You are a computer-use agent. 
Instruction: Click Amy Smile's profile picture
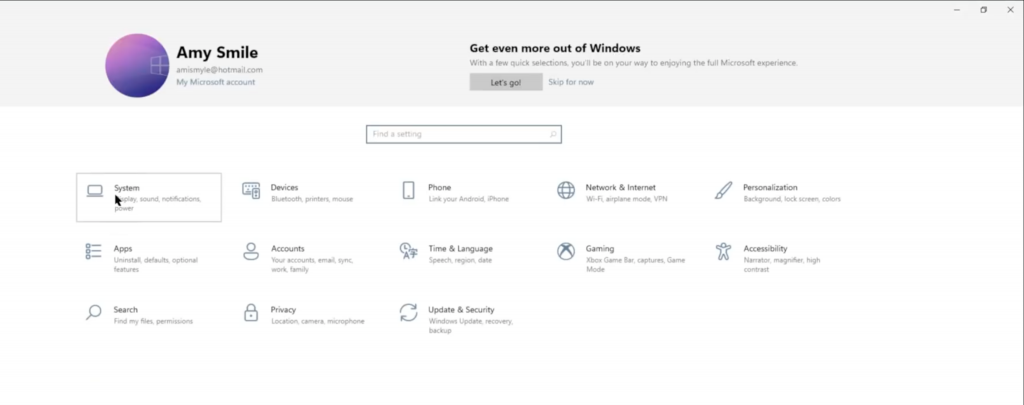tap(137, 65)
